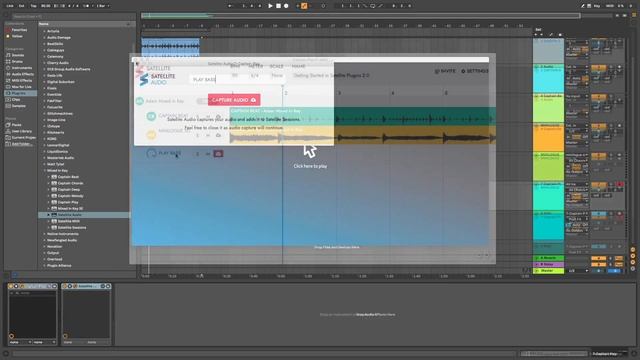The height and width of the screenshot is (360, 640).
Task: Select the blue audio clip in arrangement
Action: (x=171, y=47)
